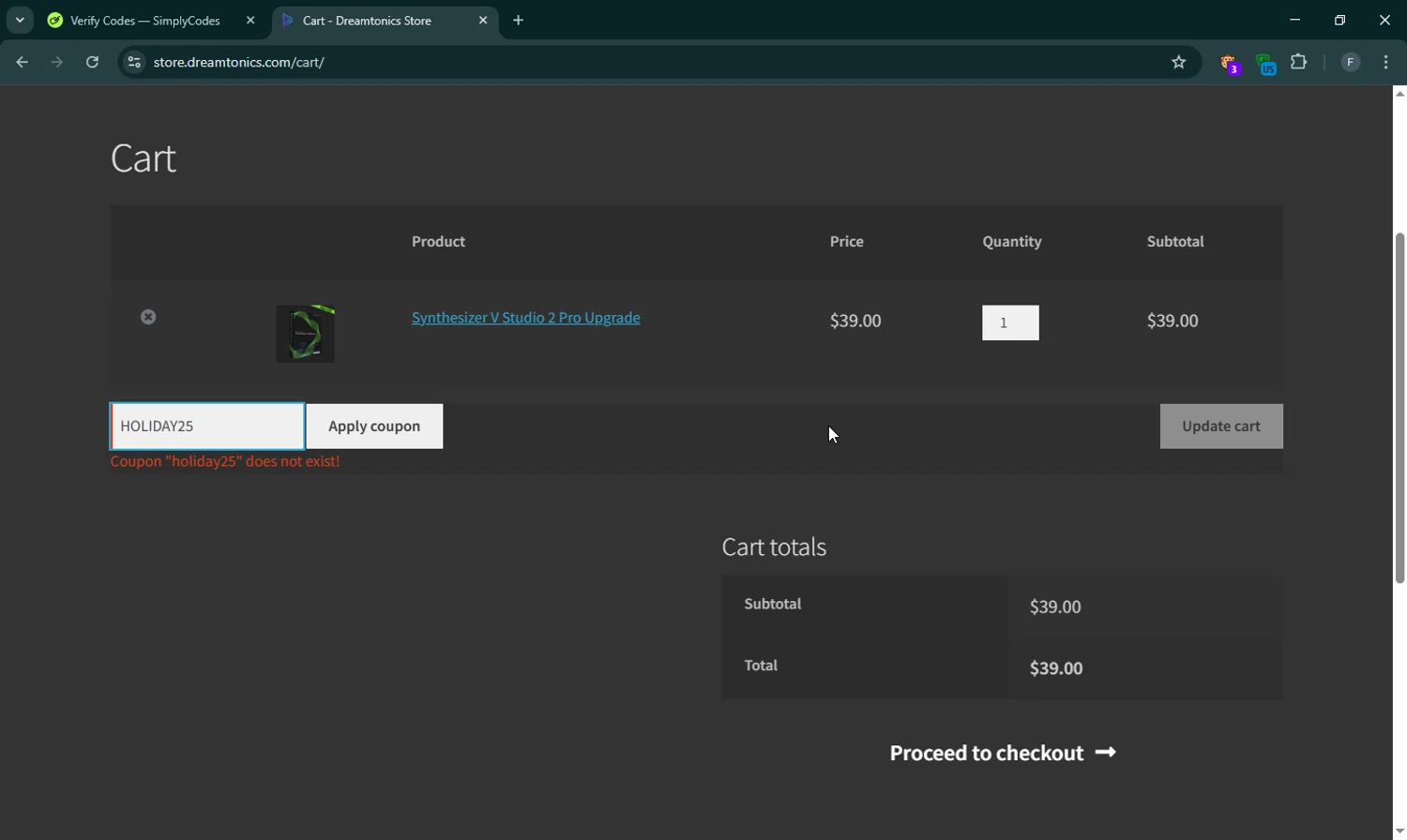Click the Quantity column header
The height and width of the screenshot is (840, 1407).
click(1012, 242)
